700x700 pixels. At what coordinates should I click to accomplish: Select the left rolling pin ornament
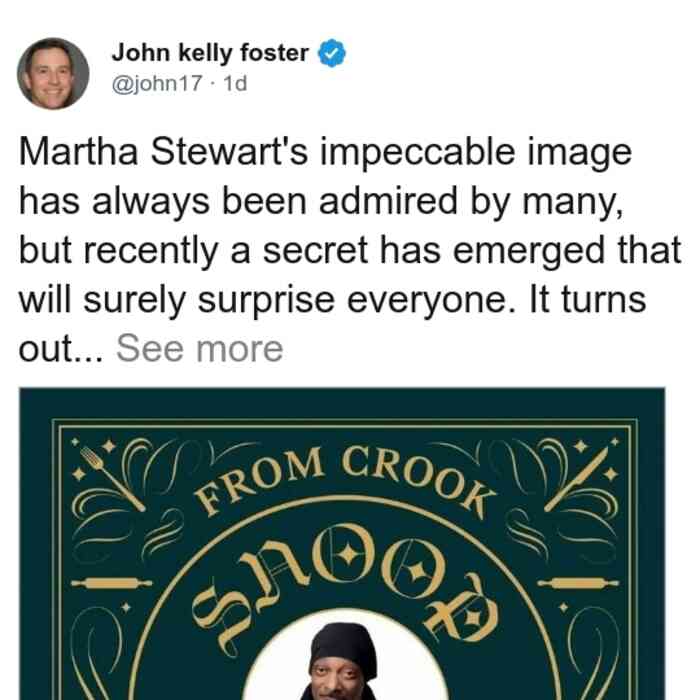[x=112, y=583]
